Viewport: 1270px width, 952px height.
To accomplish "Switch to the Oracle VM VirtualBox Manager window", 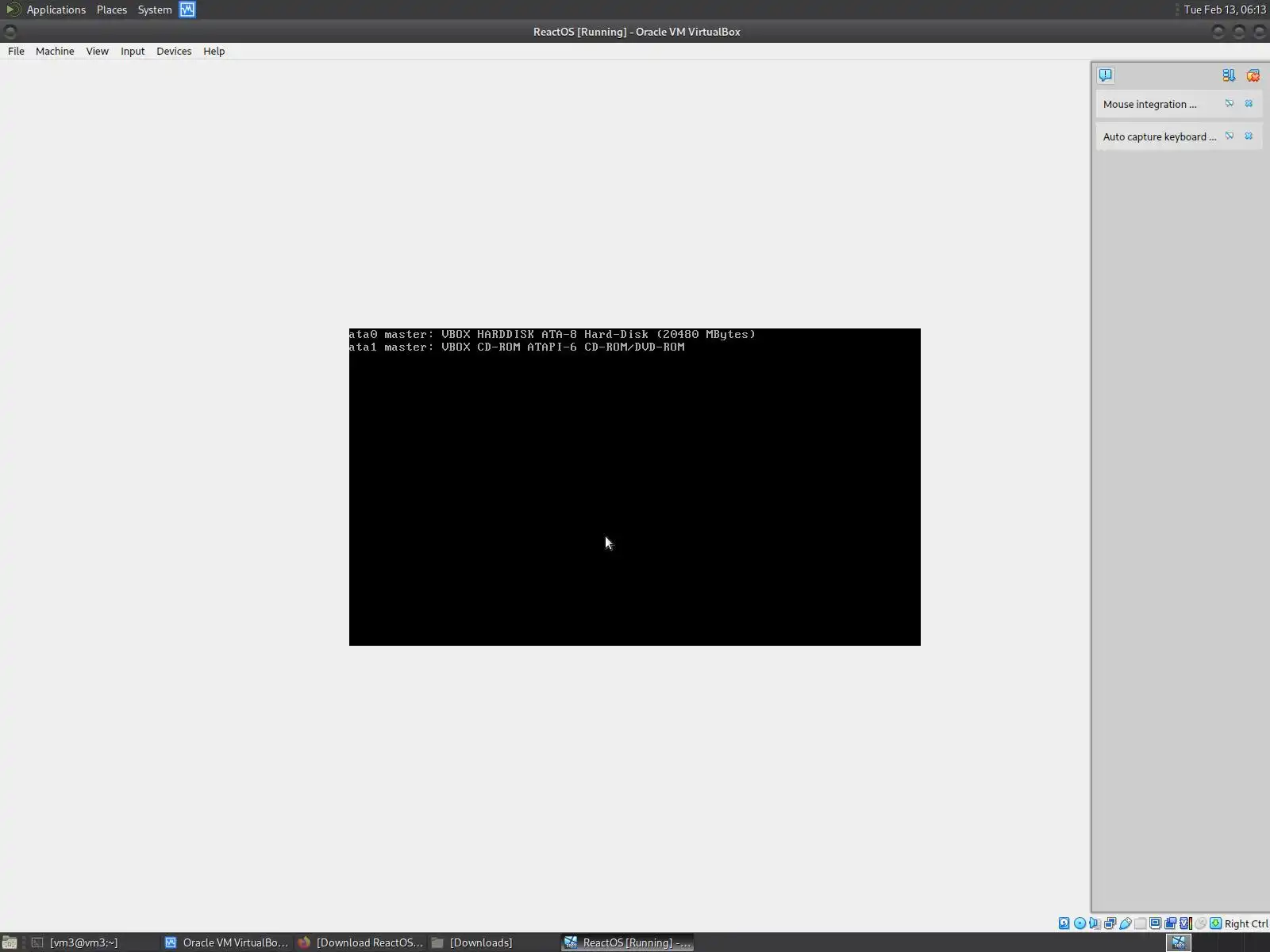I will (227, 942).
